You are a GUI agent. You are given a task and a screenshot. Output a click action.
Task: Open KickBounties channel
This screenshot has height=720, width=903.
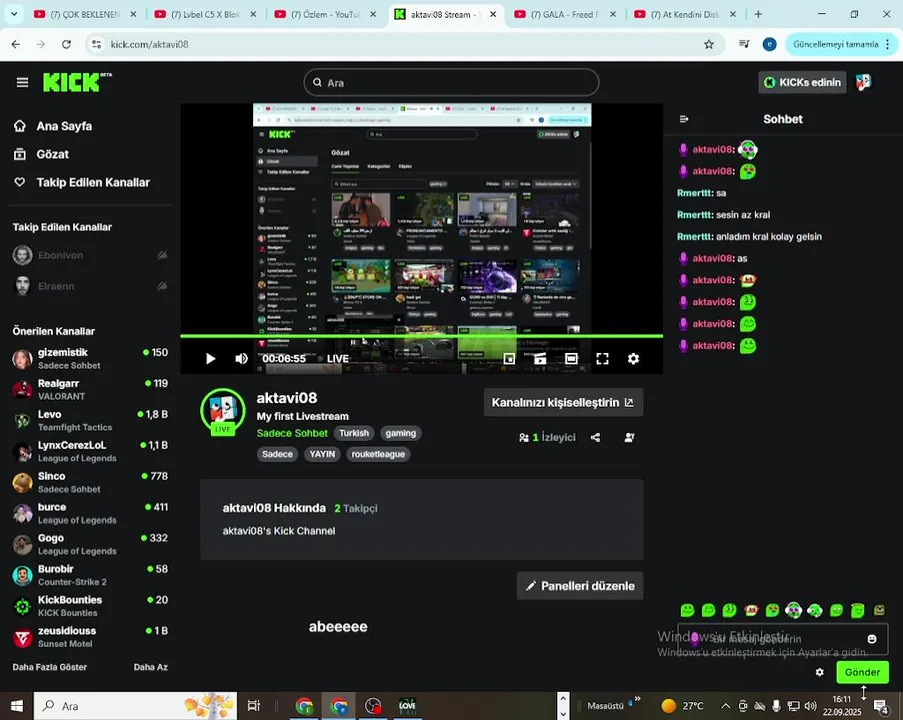90,606
